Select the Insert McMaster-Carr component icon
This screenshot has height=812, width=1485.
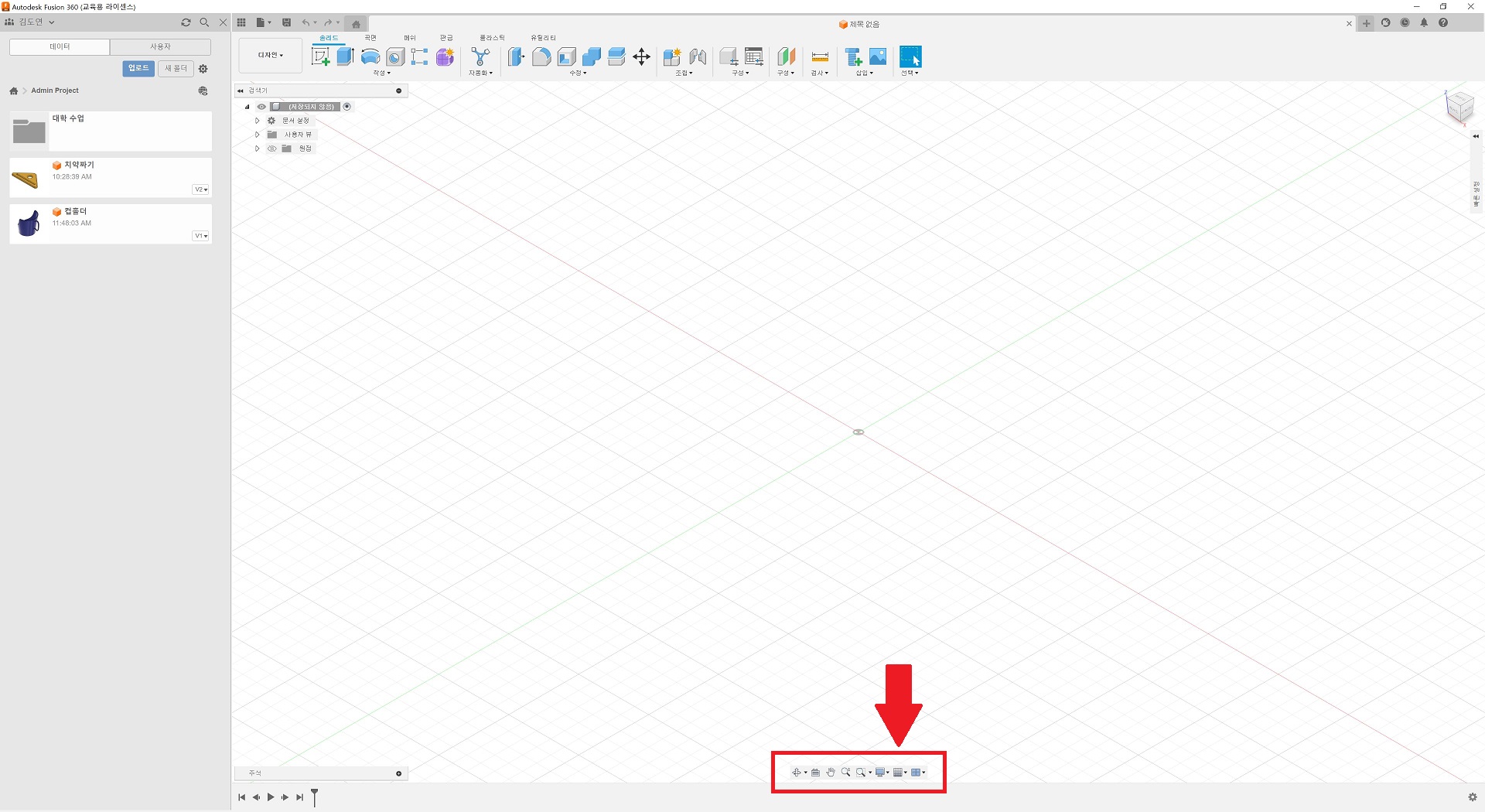(853, 56)
